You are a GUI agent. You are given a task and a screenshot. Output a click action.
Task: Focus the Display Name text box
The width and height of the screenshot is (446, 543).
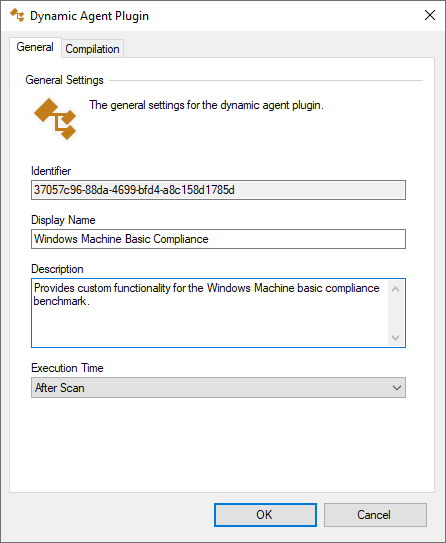(x=218, y=239)
